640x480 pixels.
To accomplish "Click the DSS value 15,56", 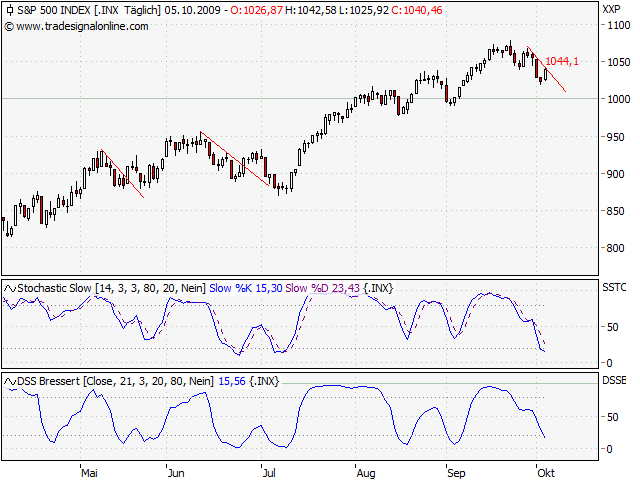I will point(232,381).
